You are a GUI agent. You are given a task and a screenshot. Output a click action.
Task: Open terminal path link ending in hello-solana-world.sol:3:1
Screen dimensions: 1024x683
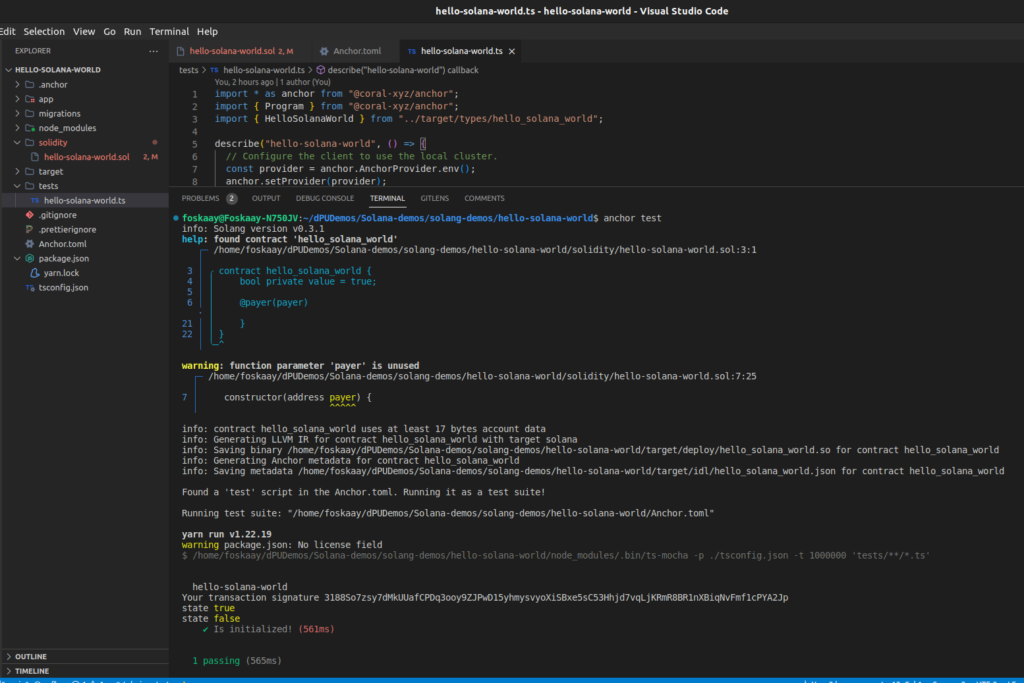tap(485, 249)
